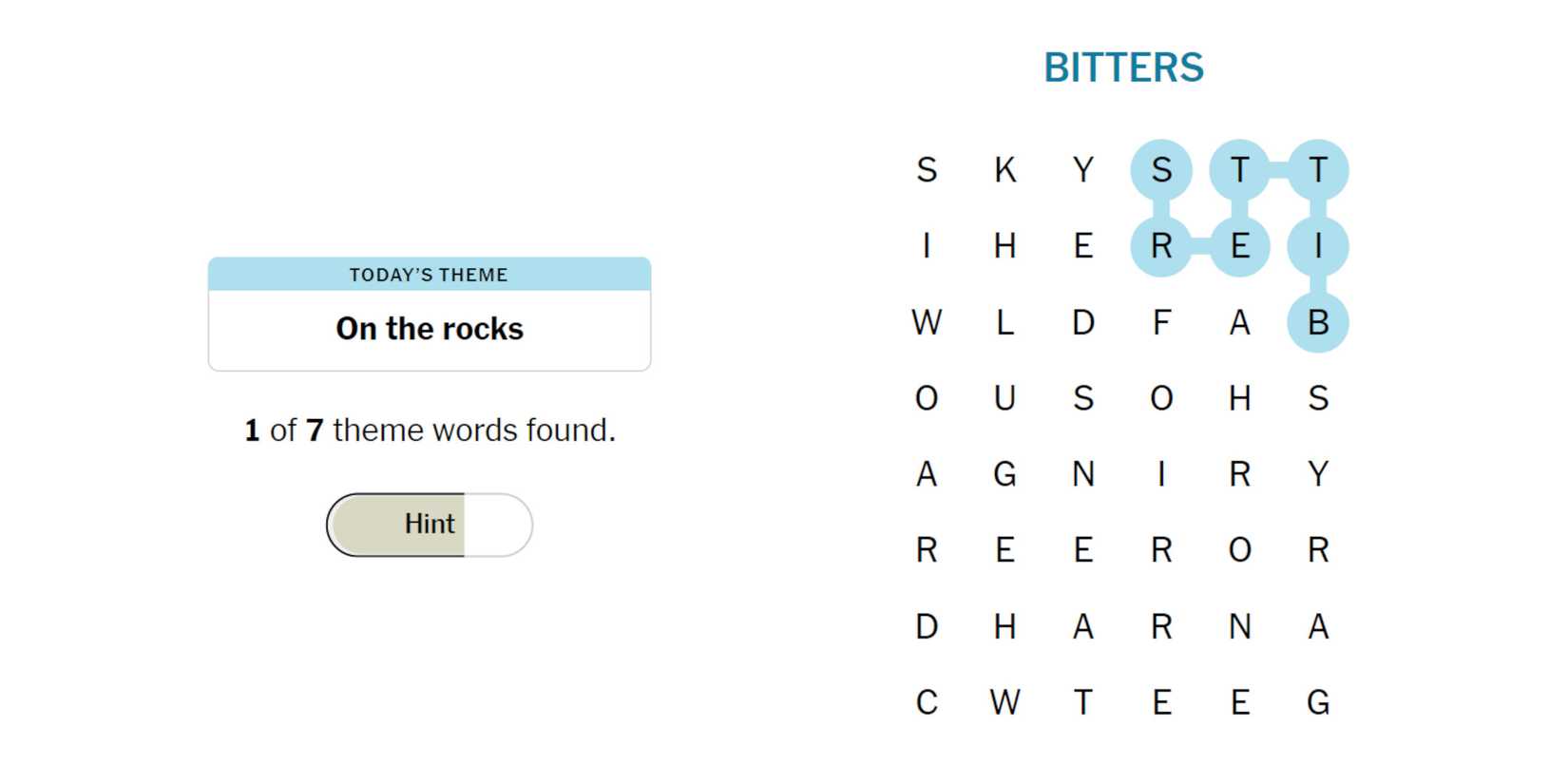This screenshot has height=784, width=1568.
Task: Click the highlighted letter B
Action: pos(1317,323)
